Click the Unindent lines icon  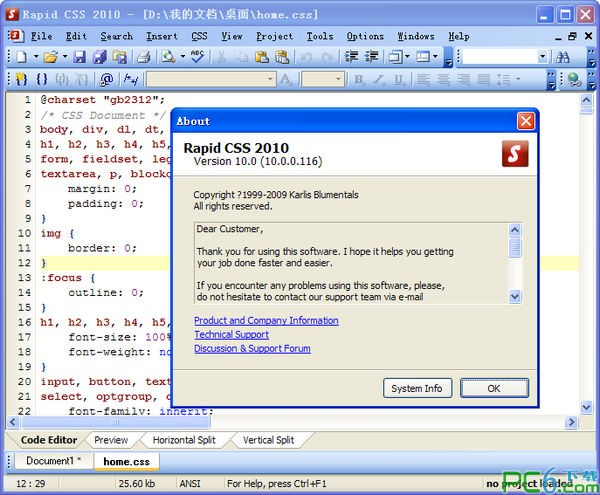[372, 57]
